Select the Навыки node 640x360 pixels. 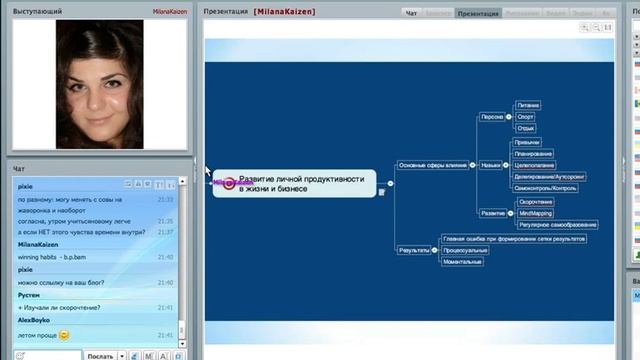click(x=490, y=165)
